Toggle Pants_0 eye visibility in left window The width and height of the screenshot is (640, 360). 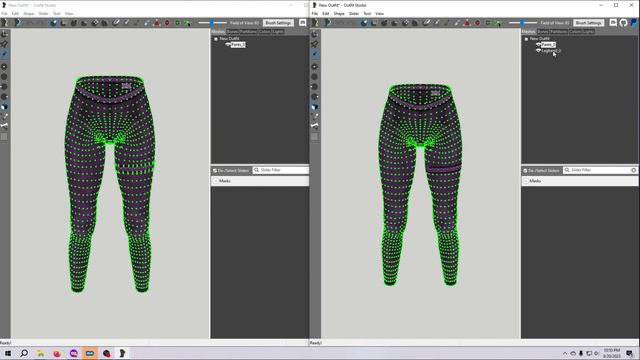tap(228, 44)
